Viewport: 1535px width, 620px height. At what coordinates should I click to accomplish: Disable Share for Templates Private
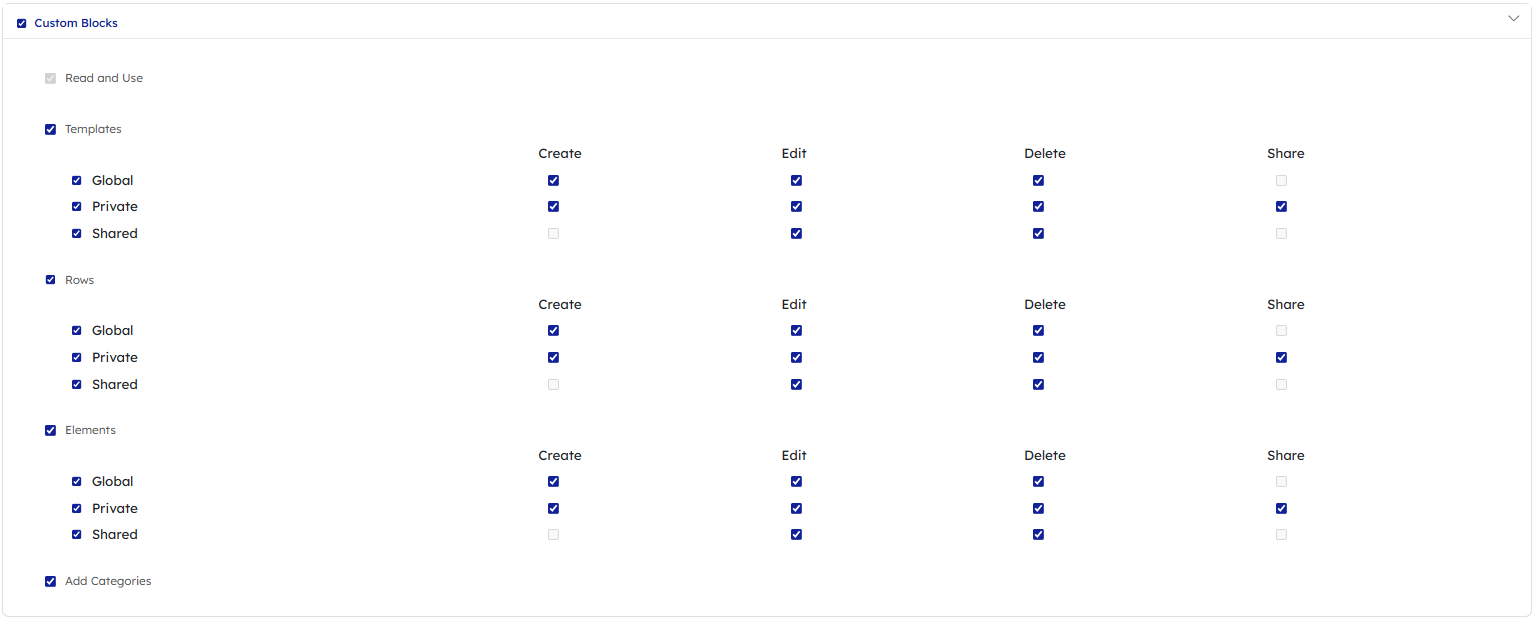(x=1281, y=207)
